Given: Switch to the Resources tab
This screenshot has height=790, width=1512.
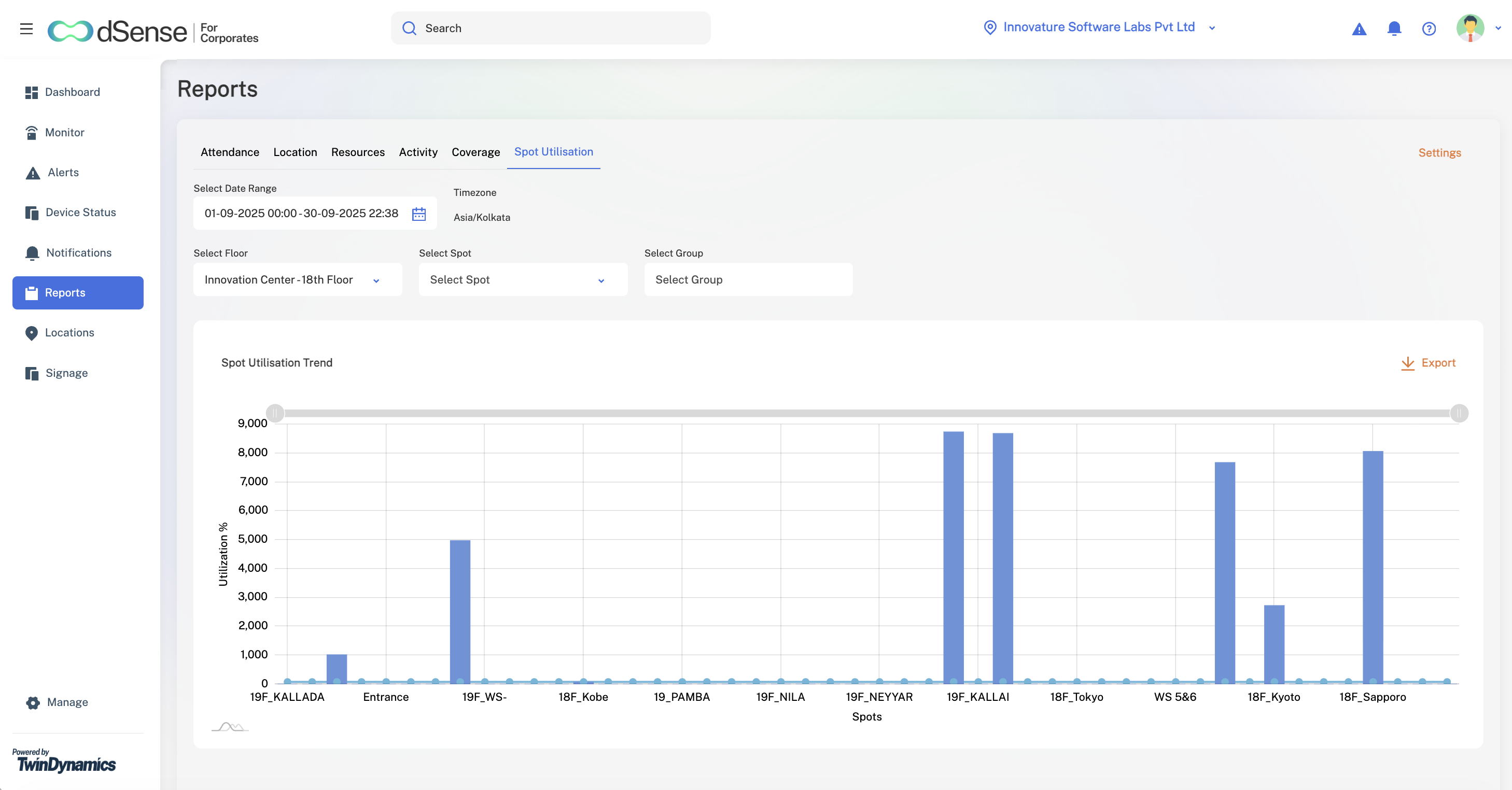Looking at the screenshot, I should click(x=358, y=152).
